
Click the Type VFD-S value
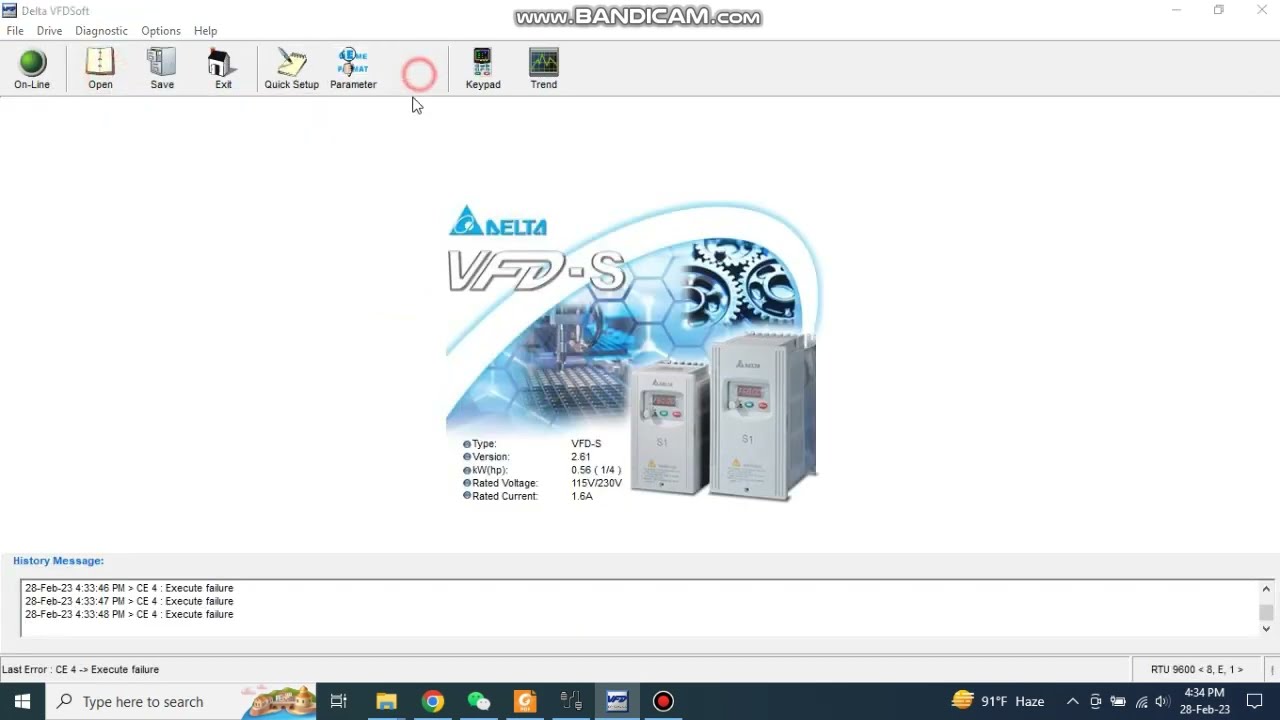pyautogui.click(x=586, y=444)
